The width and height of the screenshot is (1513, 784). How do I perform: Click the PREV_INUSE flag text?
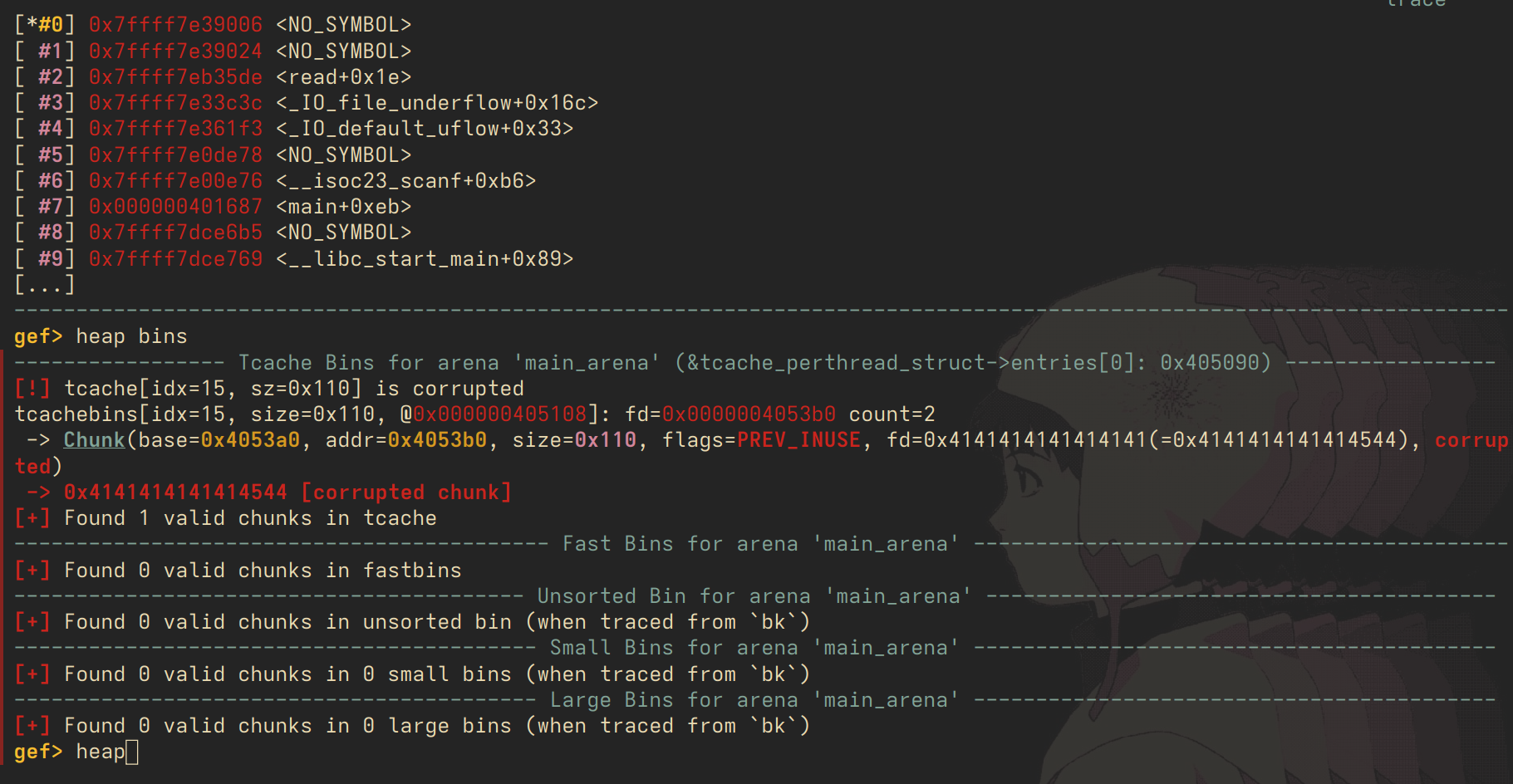(798, 440)
